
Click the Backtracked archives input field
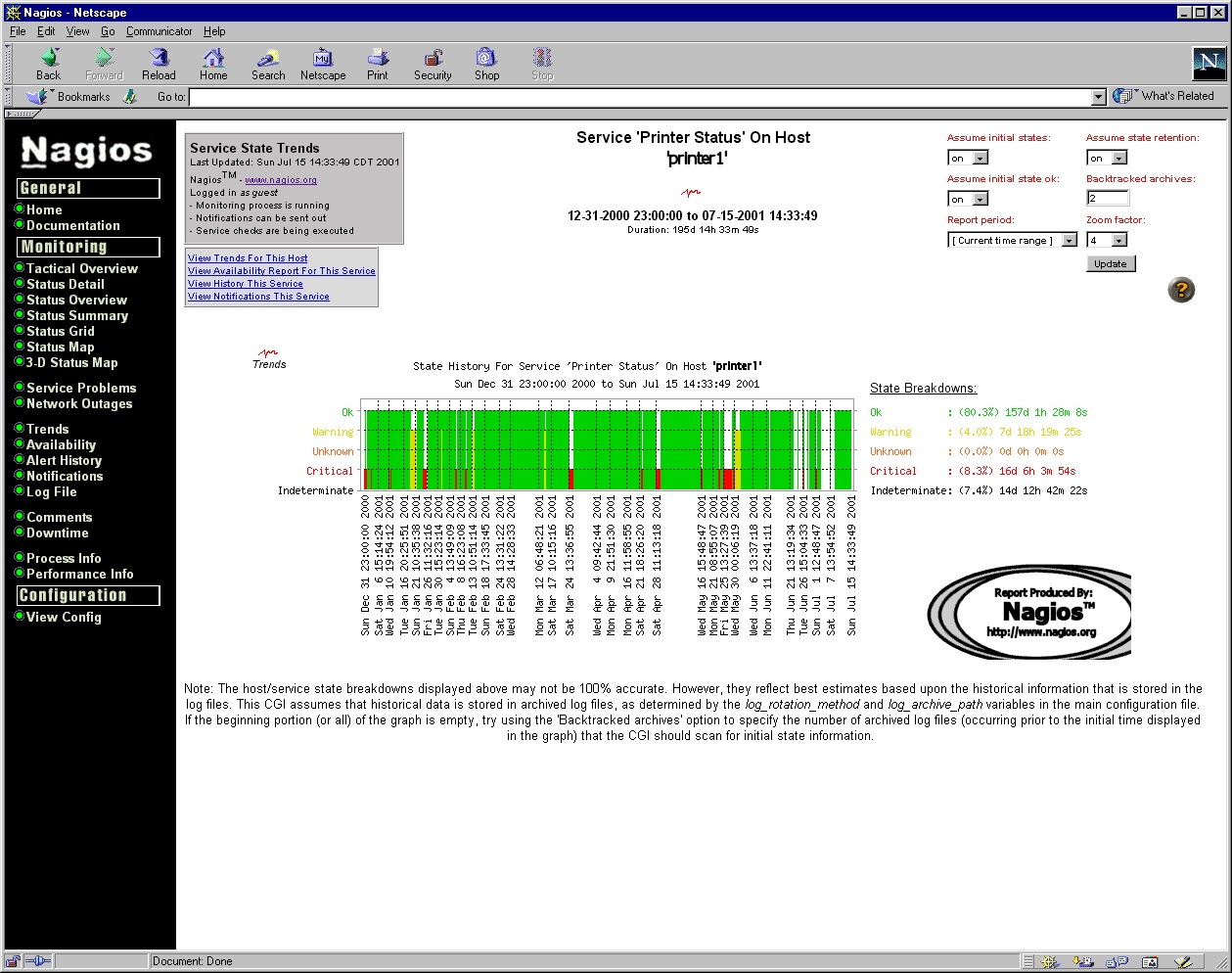[1108, 199]
